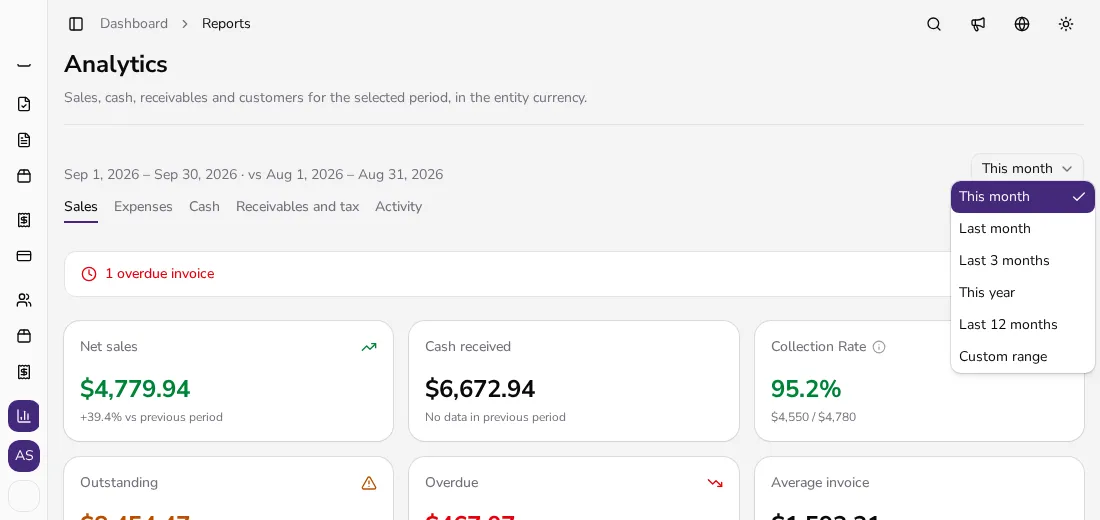The height and width of the screenshot is (520, 1100).
Task: Click the 'Sales, cash, receivables' subtitle text
Action: [x=326, y=98]
